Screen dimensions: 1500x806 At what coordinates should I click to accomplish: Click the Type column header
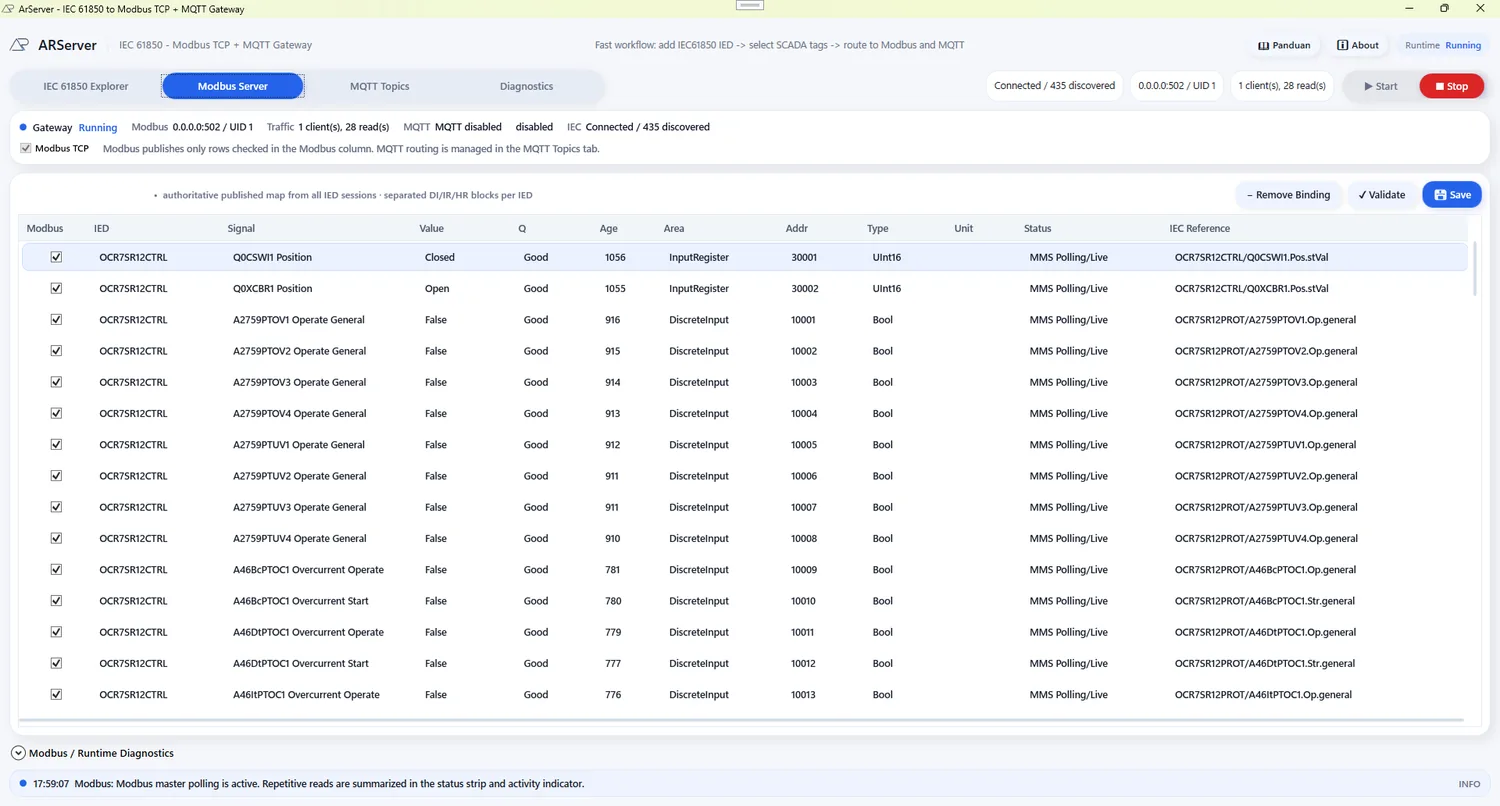click(877, 228)
